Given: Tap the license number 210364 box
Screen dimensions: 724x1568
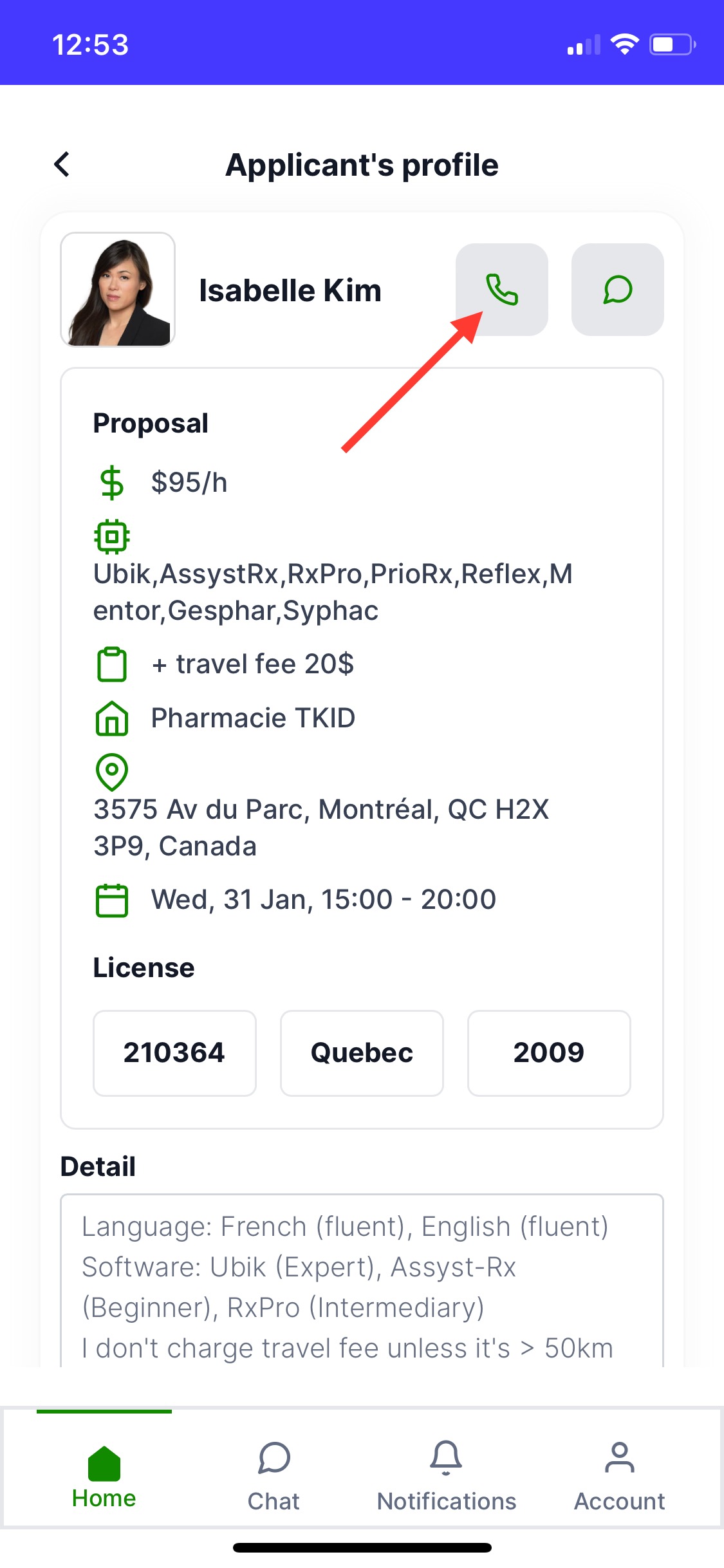Looking at the screenshot, I should tap(174, 1053).
